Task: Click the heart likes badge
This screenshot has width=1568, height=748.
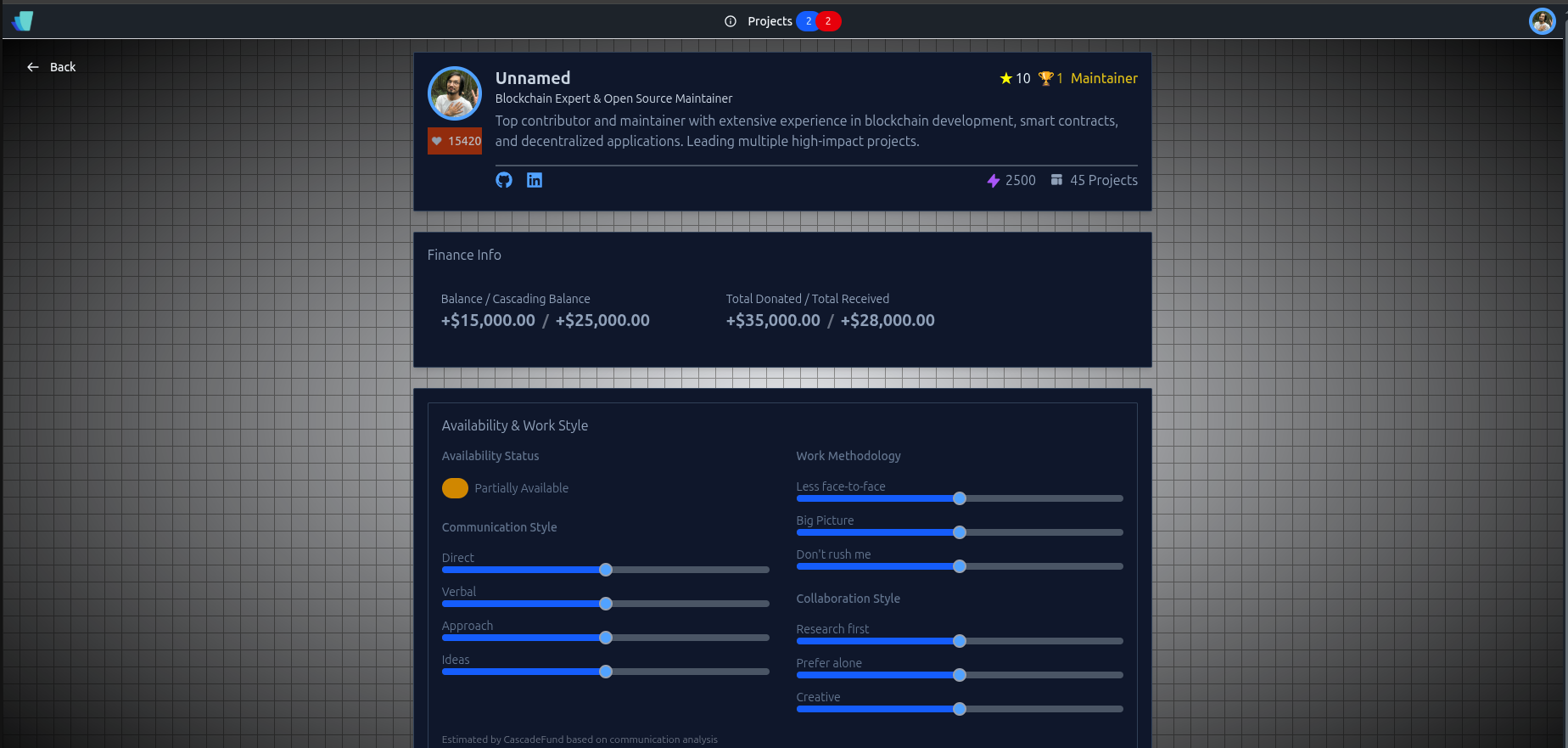Action: coord(455,141)
